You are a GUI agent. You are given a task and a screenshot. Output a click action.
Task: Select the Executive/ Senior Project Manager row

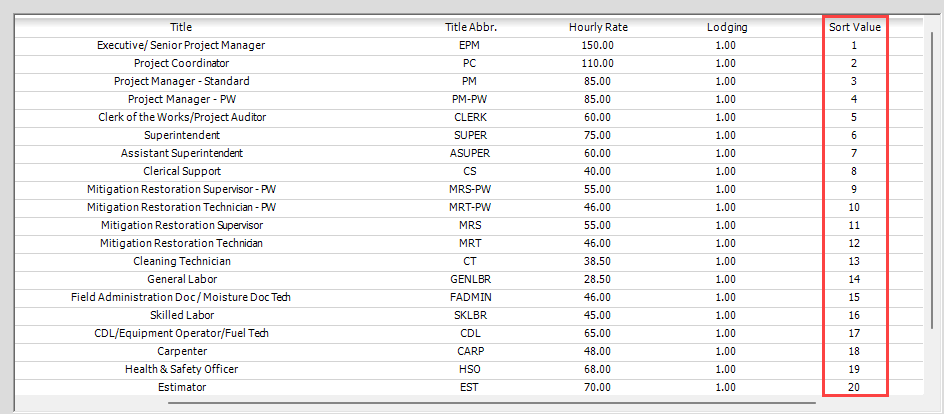coord(468,45)
